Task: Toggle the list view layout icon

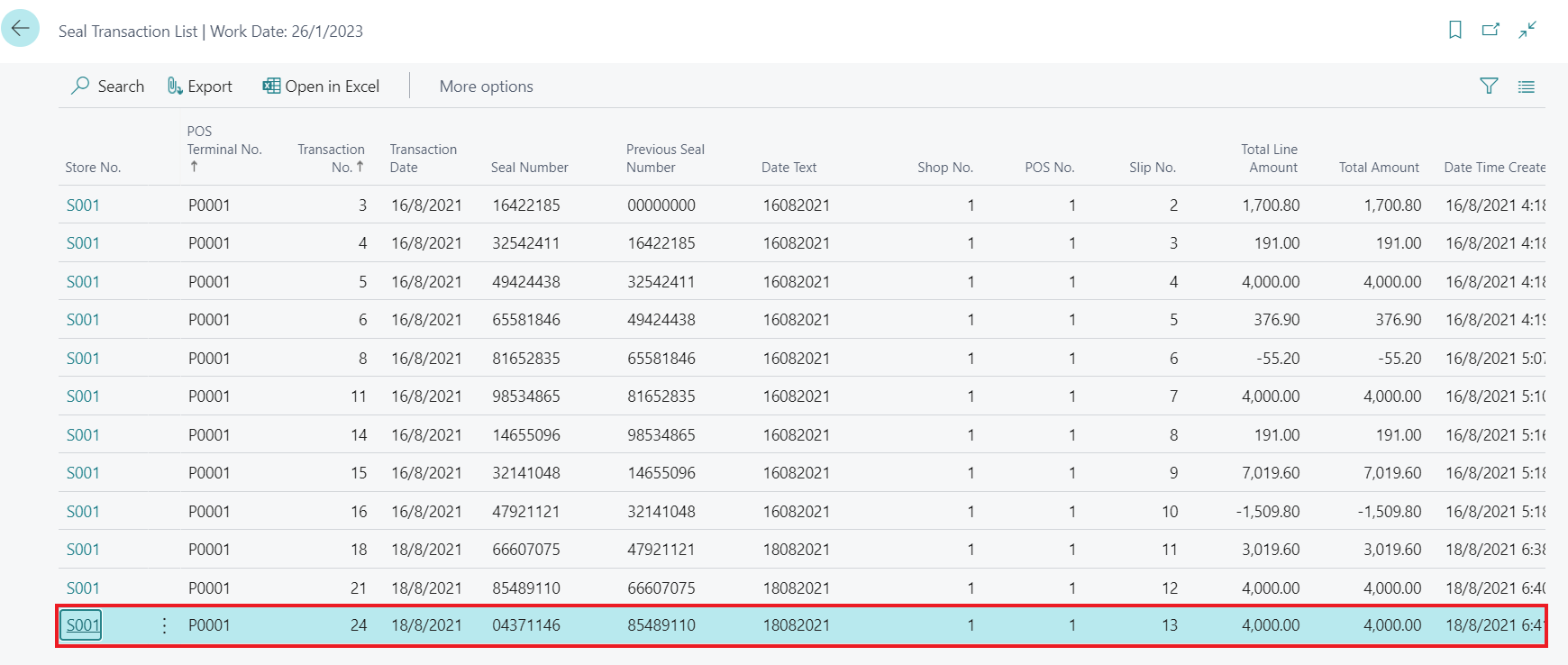Action: (x=1526, y=87)
